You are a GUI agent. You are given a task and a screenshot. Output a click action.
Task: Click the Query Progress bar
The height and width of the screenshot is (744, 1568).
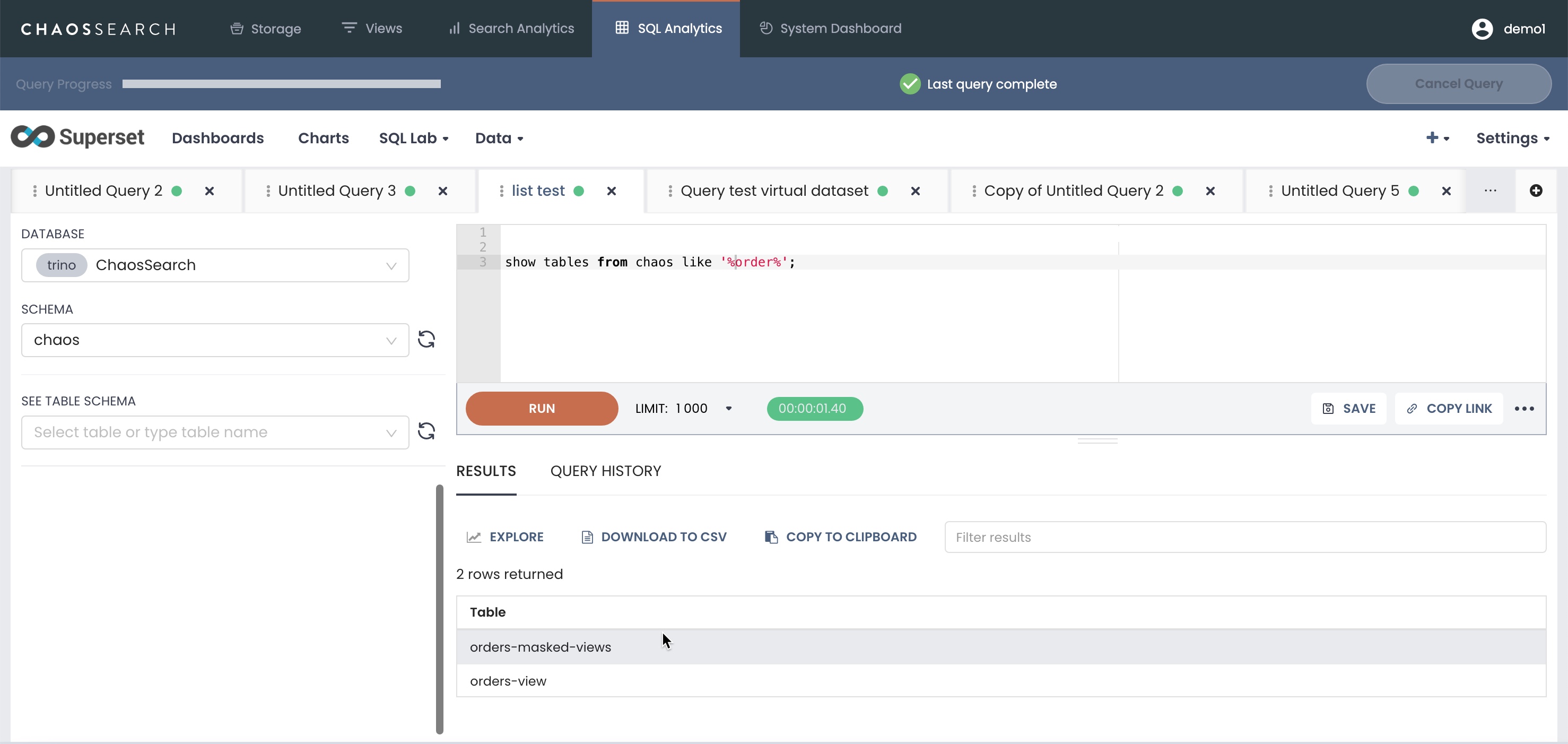(x=281, y=84)
